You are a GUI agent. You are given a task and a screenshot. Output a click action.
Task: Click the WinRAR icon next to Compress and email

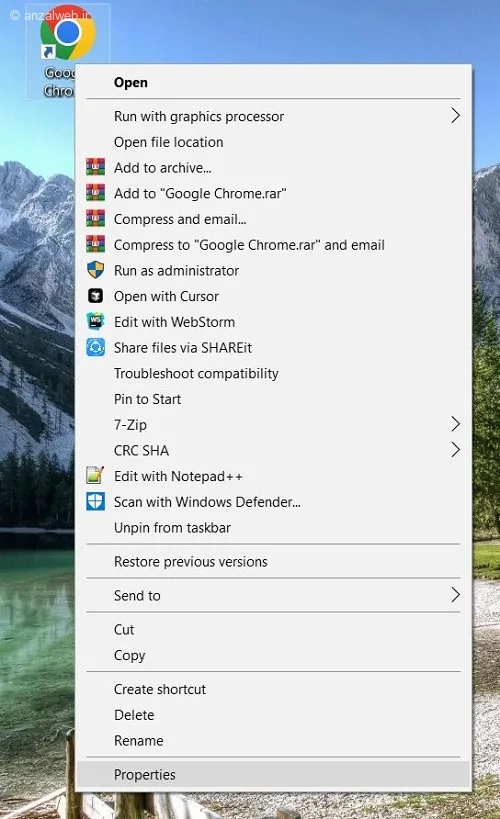point(95,219)
